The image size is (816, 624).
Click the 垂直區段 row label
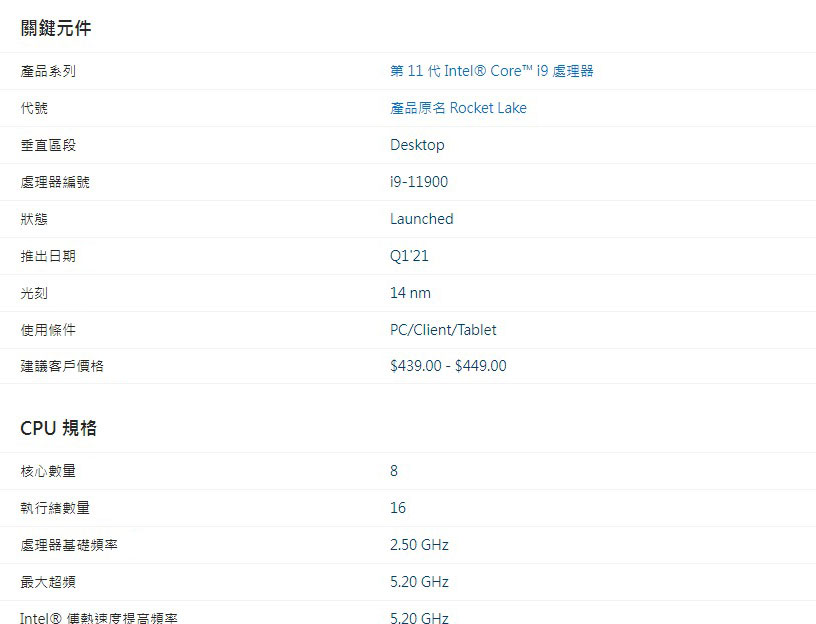click(48, 145)
